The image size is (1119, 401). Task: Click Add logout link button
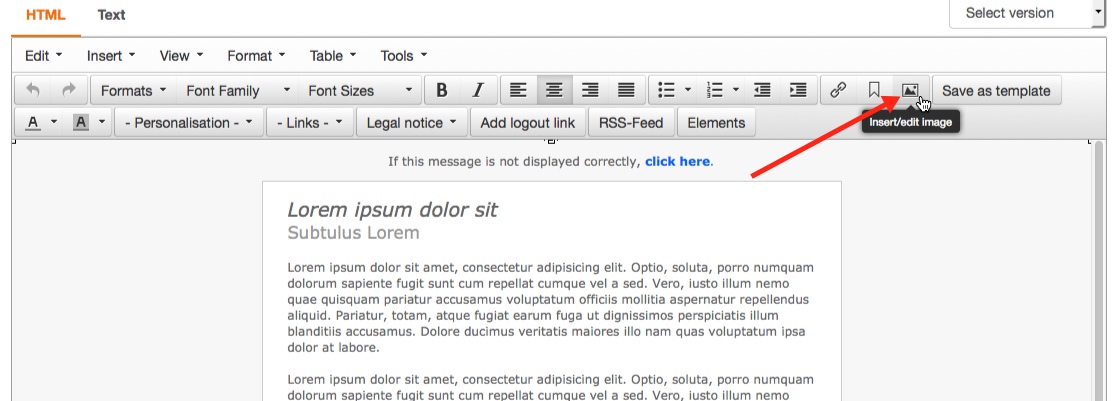coord(527,123)
